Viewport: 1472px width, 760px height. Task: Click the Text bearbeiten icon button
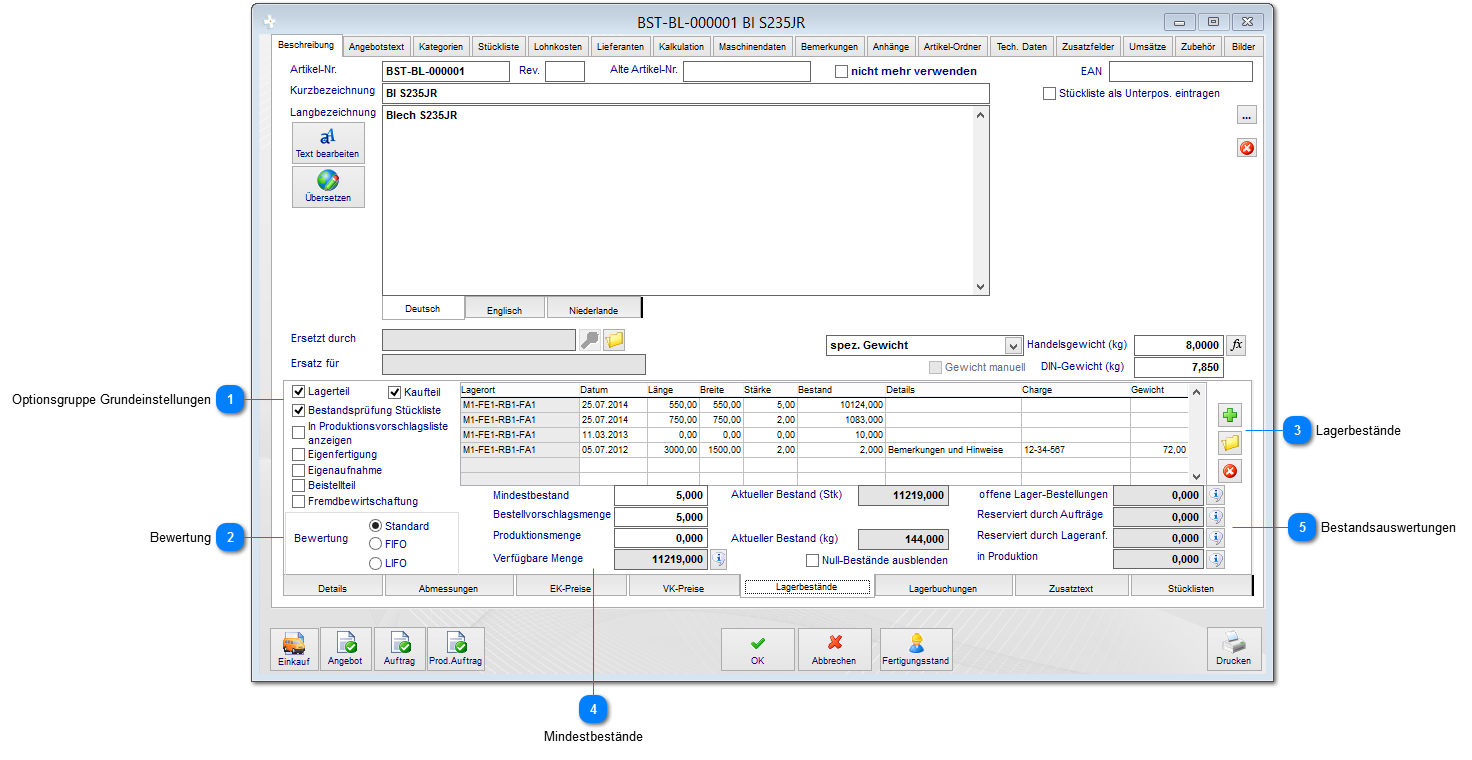coord(328,142)
